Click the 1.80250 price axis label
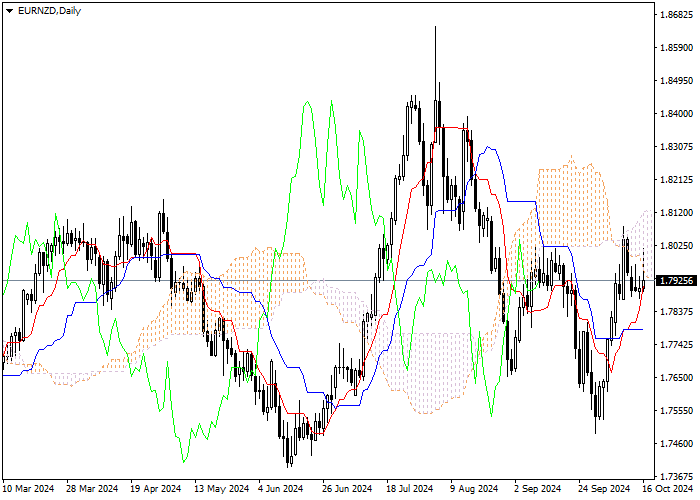This screenshot has height=500, width=700. point(676,246)
